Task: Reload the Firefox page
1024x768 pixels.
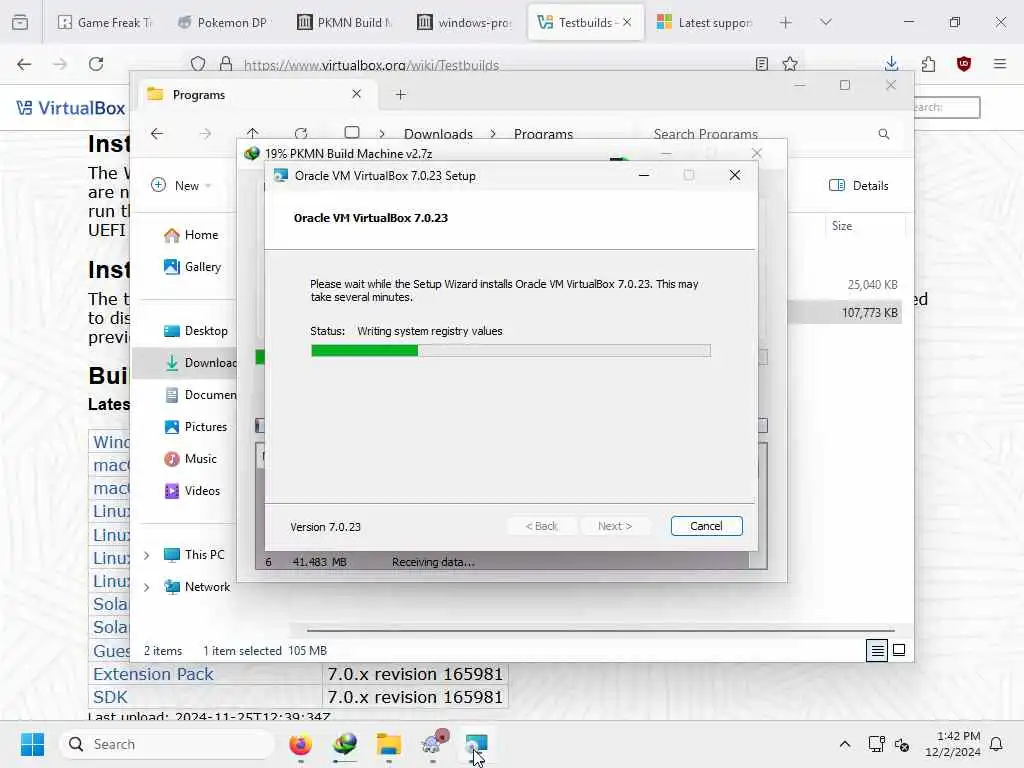Action: tap(96, 64)
